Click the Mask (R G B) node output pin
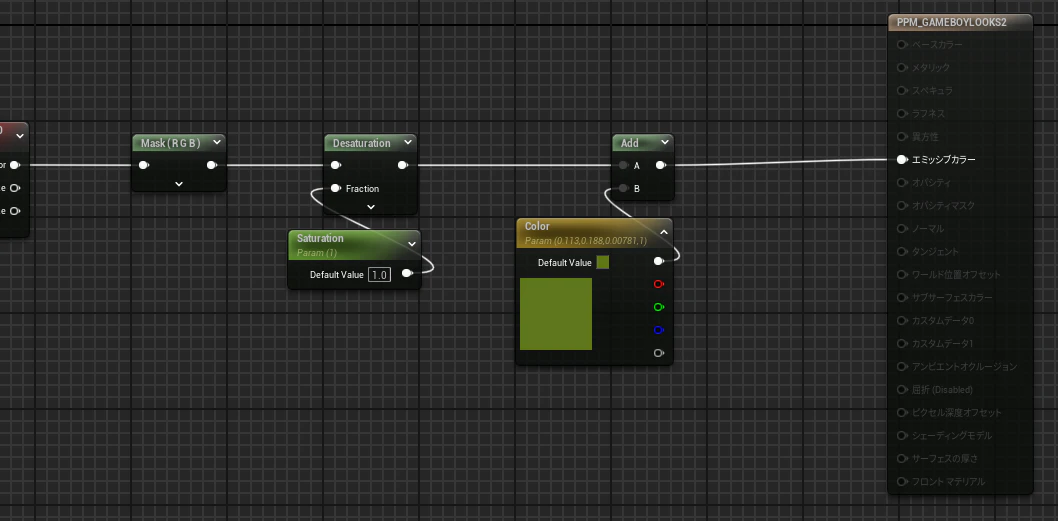 (x=212, y=165)
